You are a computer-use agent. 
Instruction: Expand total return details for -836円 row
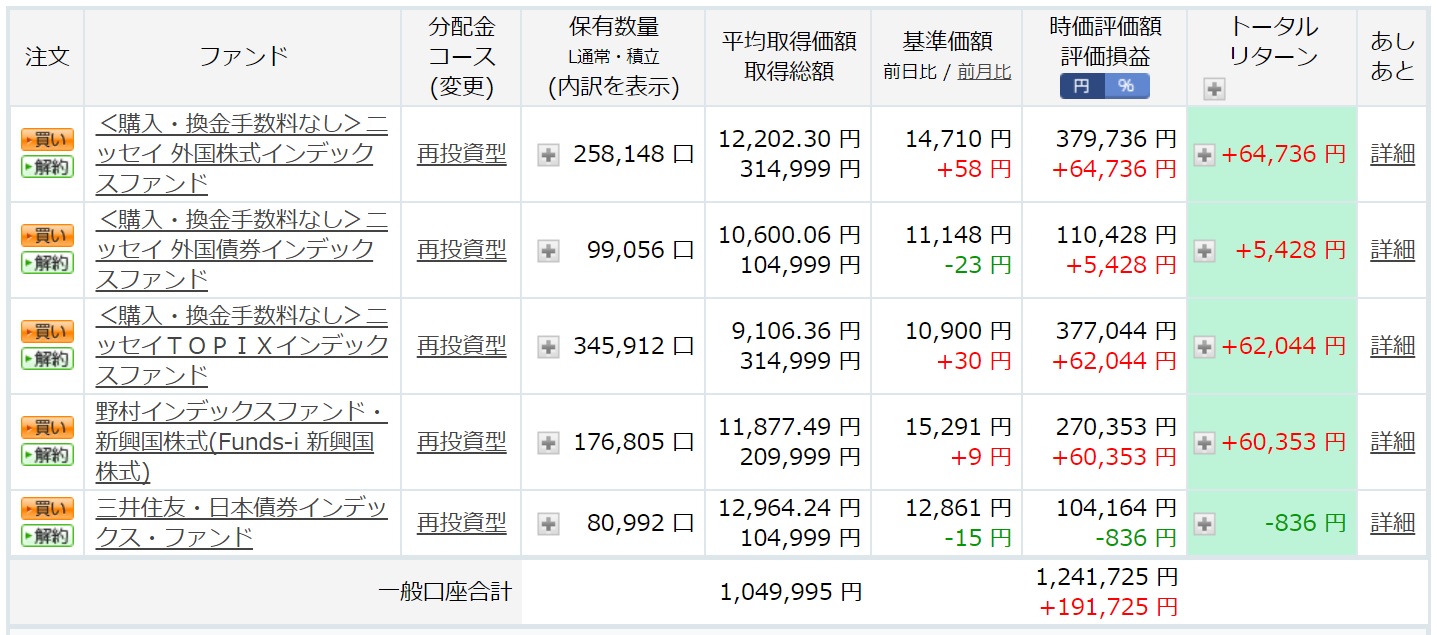point(1205,523)
